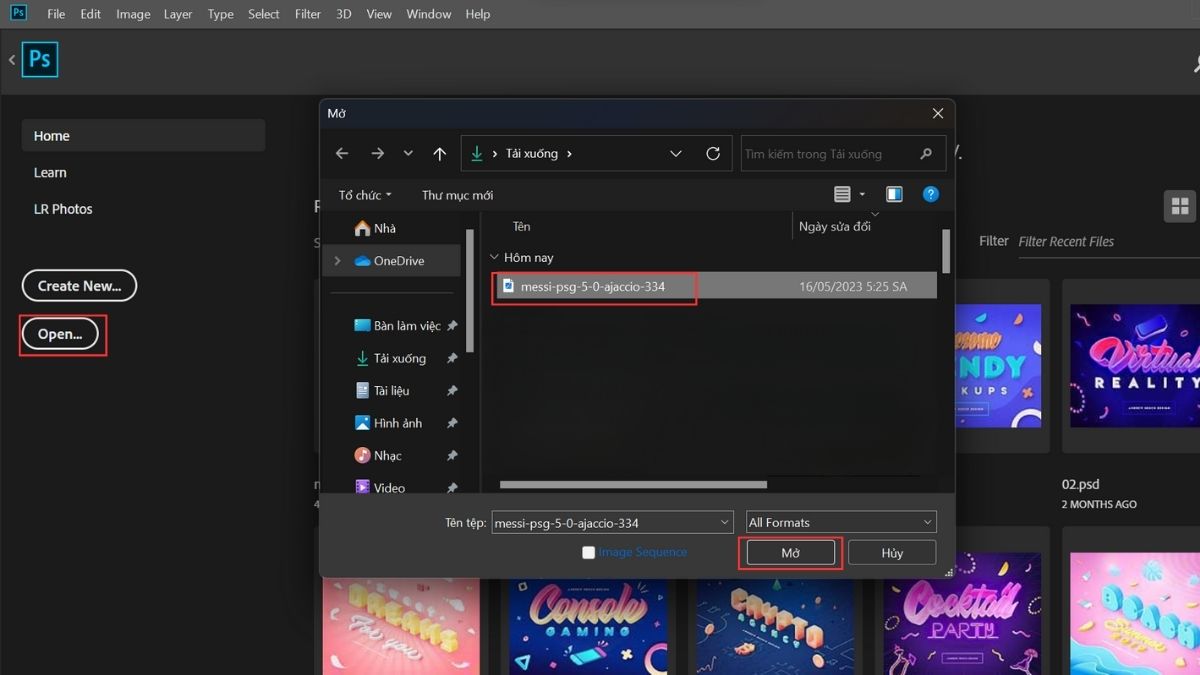Open the Tổ chức dropdown menu
The height and width of the screenshot is (675, 1200).
point(365,195)
